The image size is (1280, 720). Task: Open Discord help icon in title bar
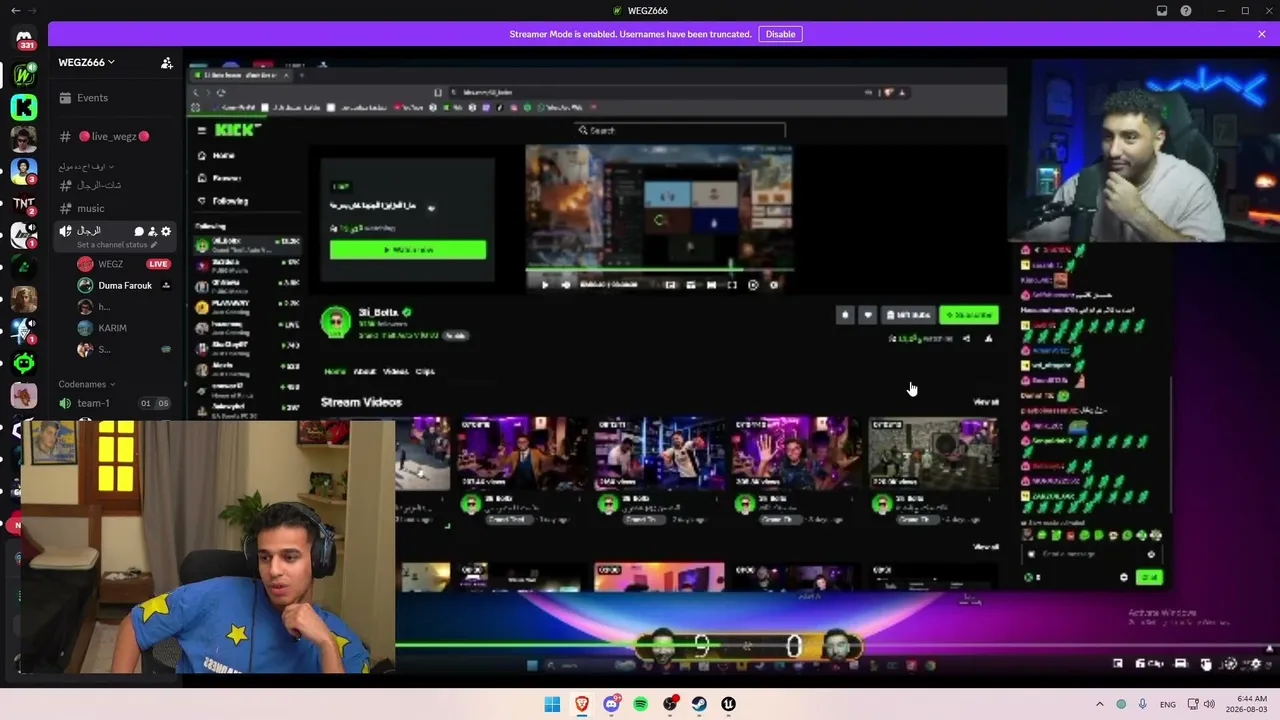pyautogui.click(x=1186, y=11)
